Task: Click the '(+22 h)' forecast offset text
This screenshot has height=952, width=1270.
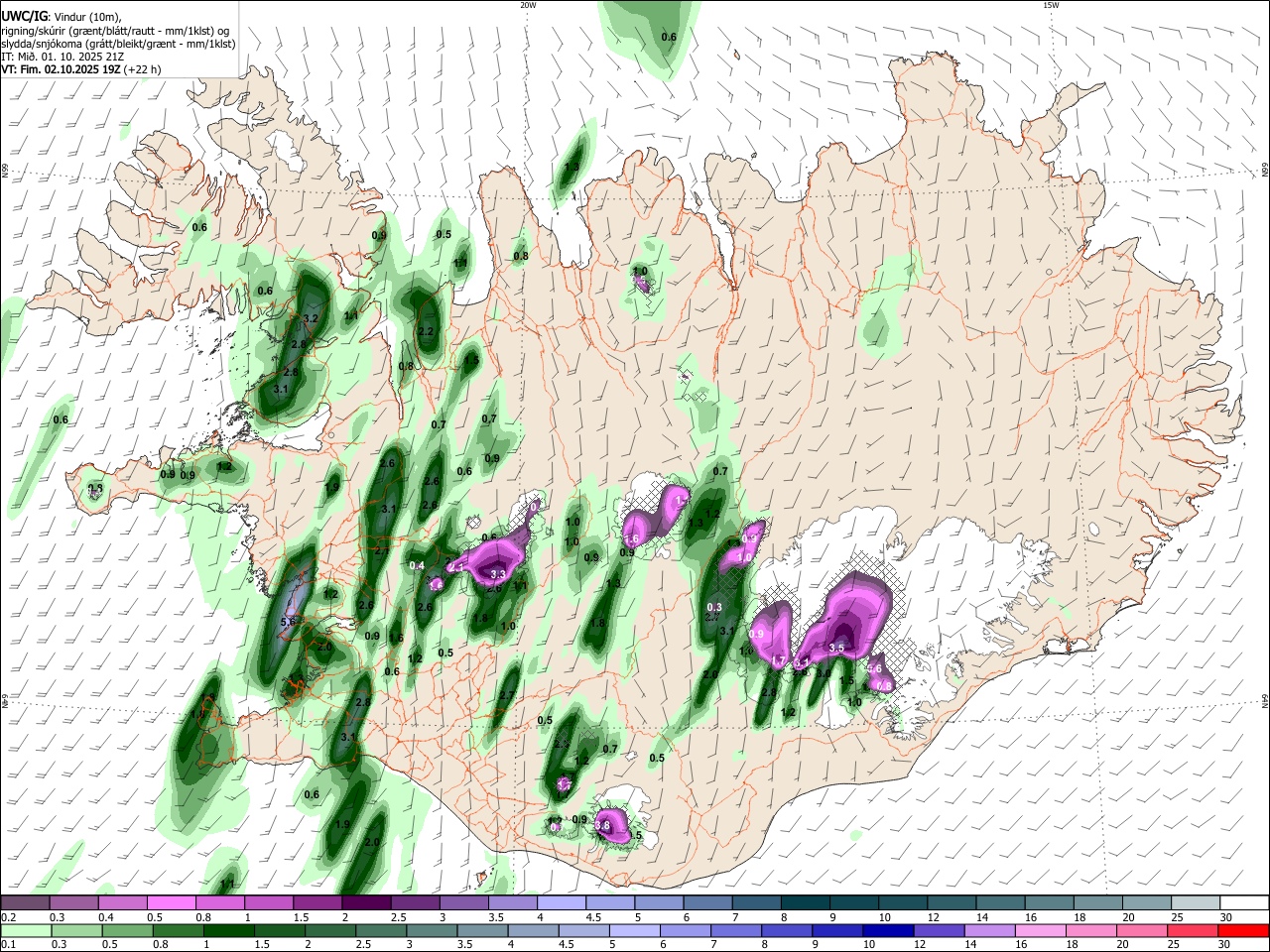Action: point(144,70)
